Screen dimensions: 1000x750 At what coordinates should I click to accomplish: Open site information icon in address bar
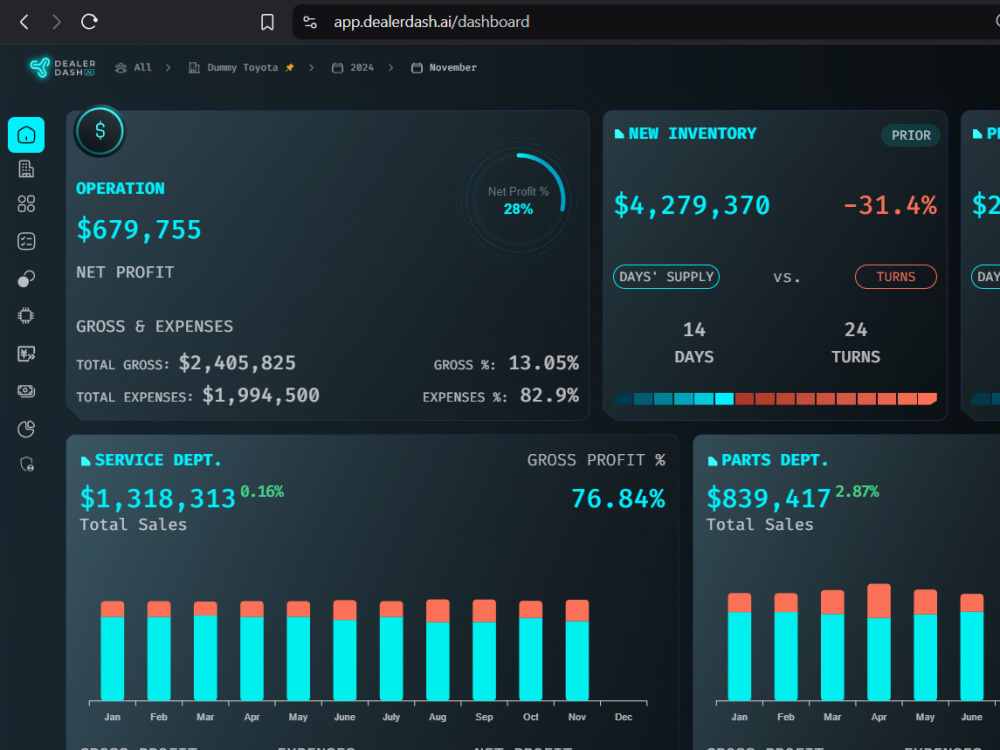[310, 22]
